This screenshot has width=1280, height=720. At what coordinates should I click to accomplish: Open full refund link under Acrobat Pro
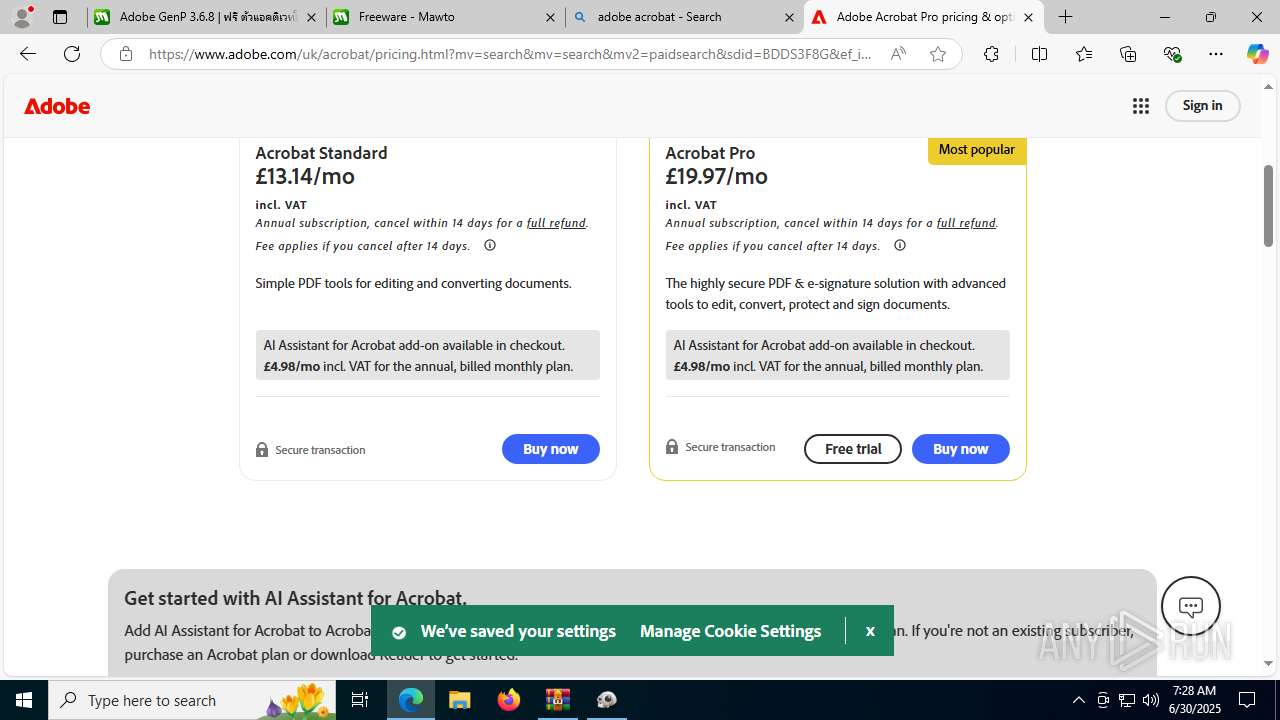click(x=966, y=223)
